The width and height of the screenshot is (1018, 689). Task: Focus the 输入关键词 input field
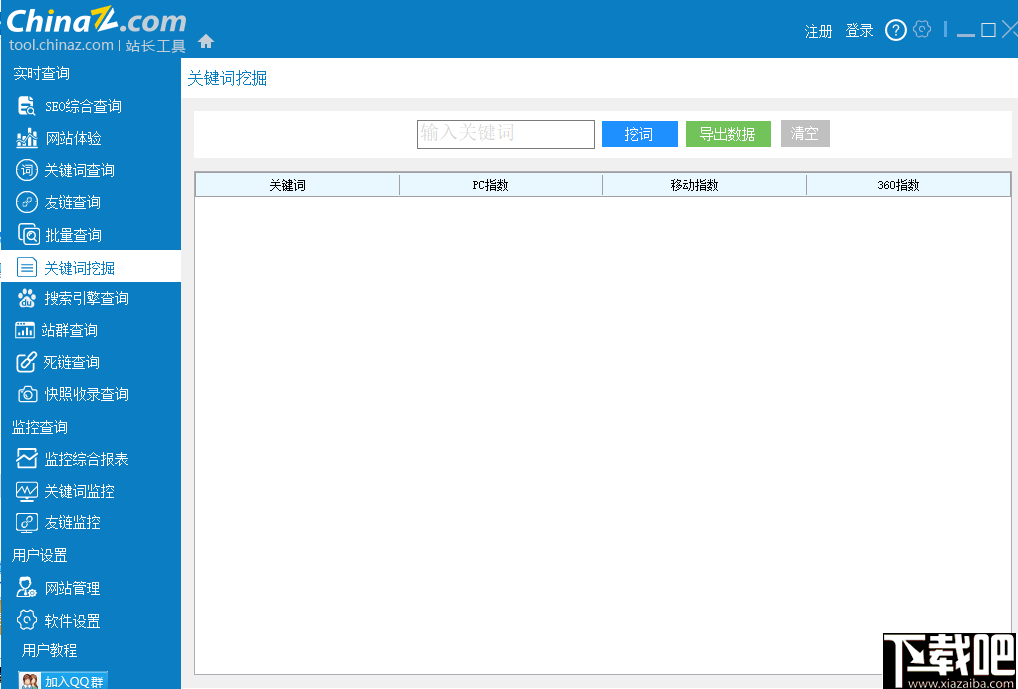coord(506,134)
